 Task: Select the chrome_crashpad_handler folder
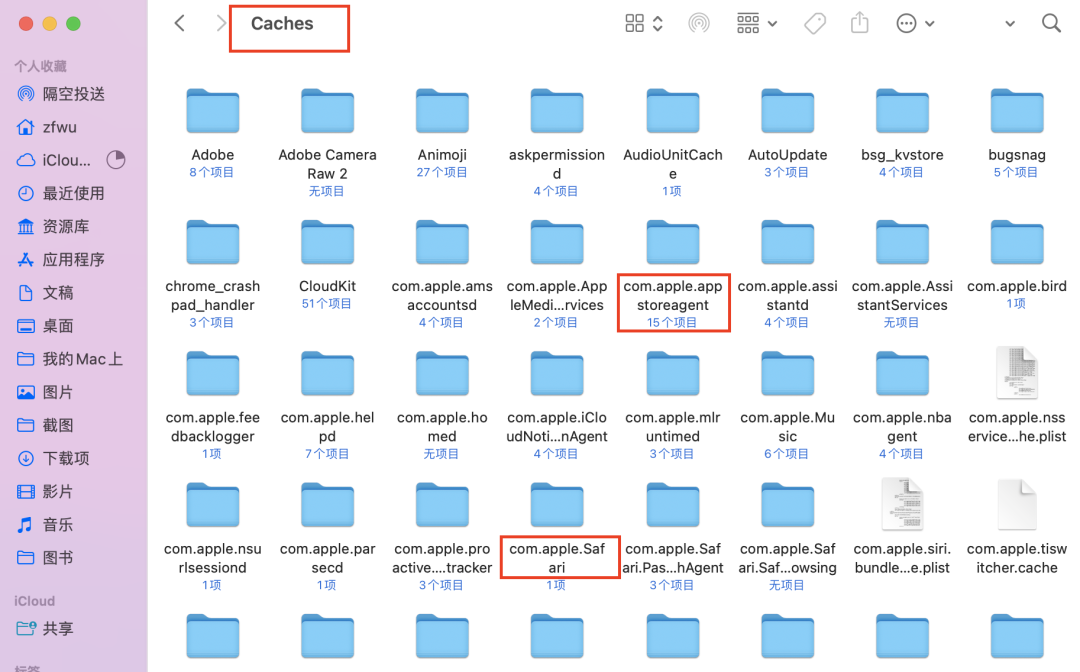click(x=213, y=242)
